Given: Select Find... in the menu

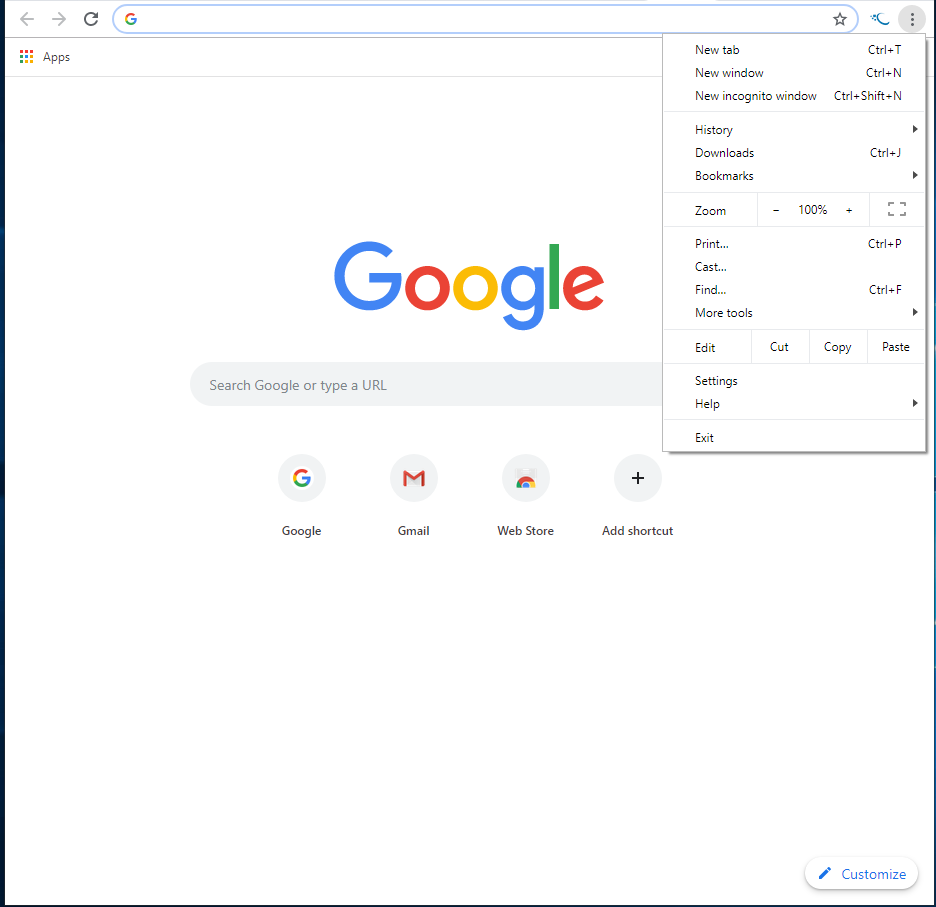Looking at the screenshot, I should (x=794, y=290).
